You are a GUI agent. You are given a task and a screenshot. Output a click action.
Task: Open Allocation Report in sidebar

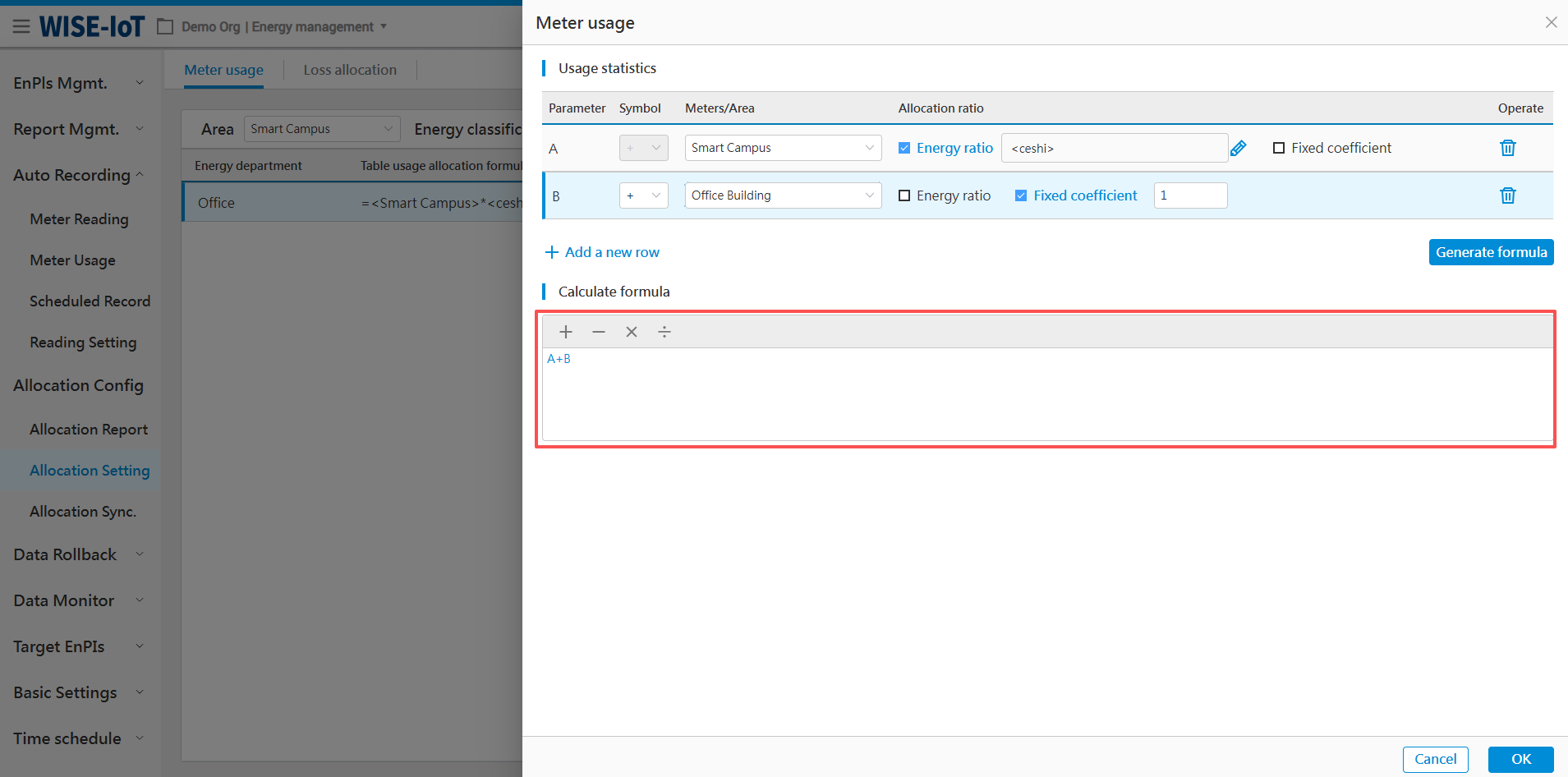pos(89,430)
